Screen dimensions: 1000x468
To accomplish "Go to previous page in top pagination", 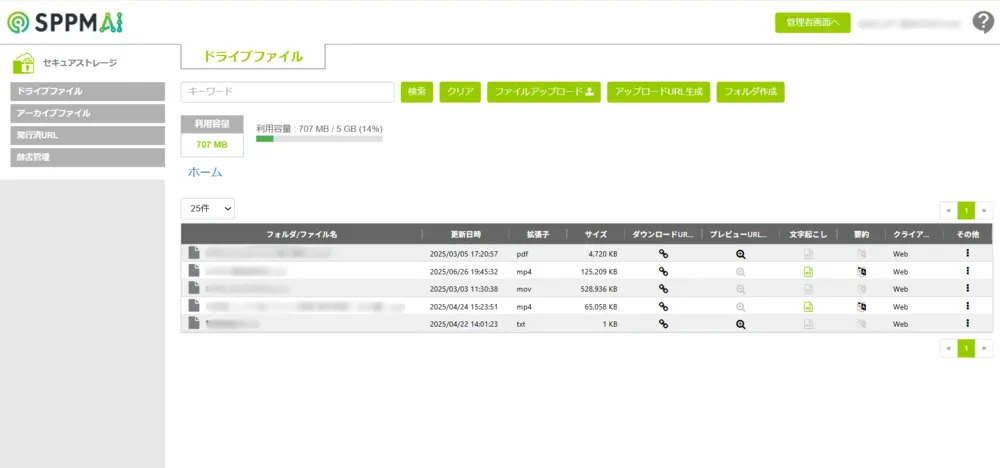I will (948, 210).
